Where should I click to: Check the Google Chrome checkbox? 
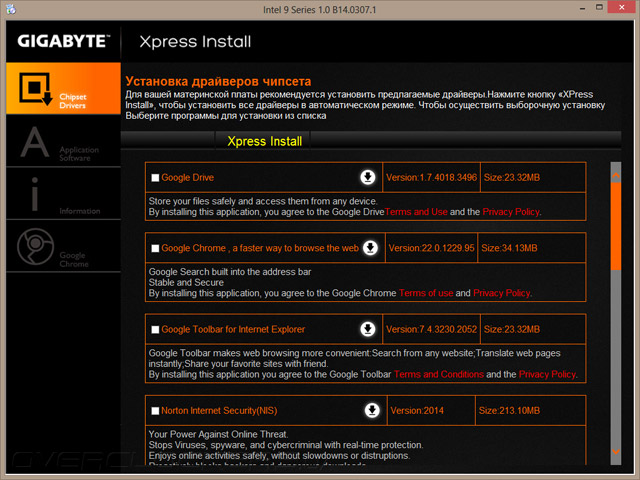coord(155,248)
